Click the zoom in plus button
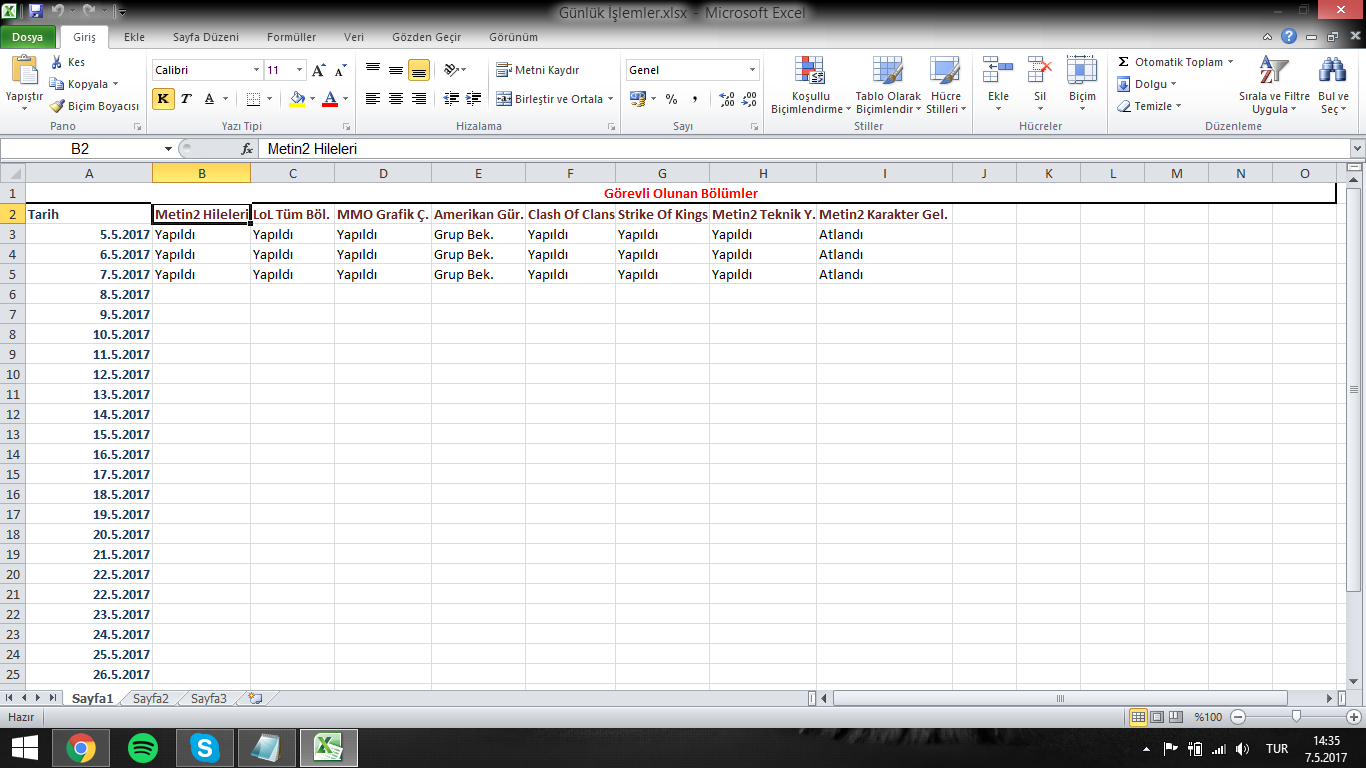Screen dimensions: 1366x768 (1355, 717)
